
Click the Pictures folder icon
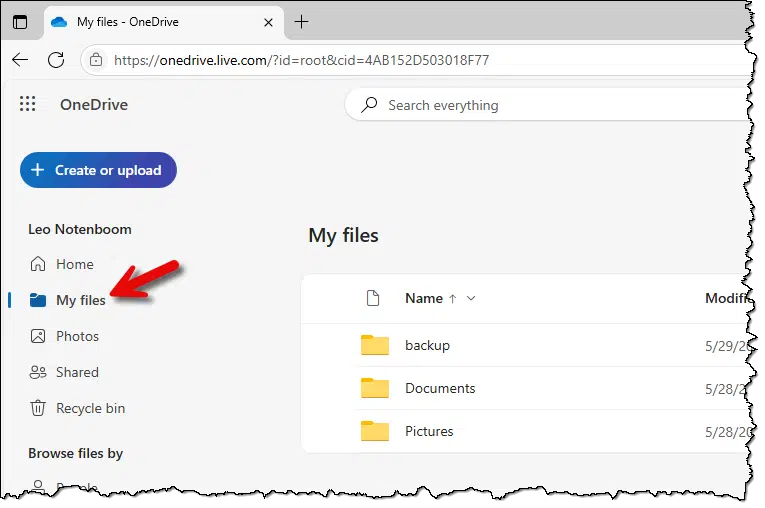(375, 431)
